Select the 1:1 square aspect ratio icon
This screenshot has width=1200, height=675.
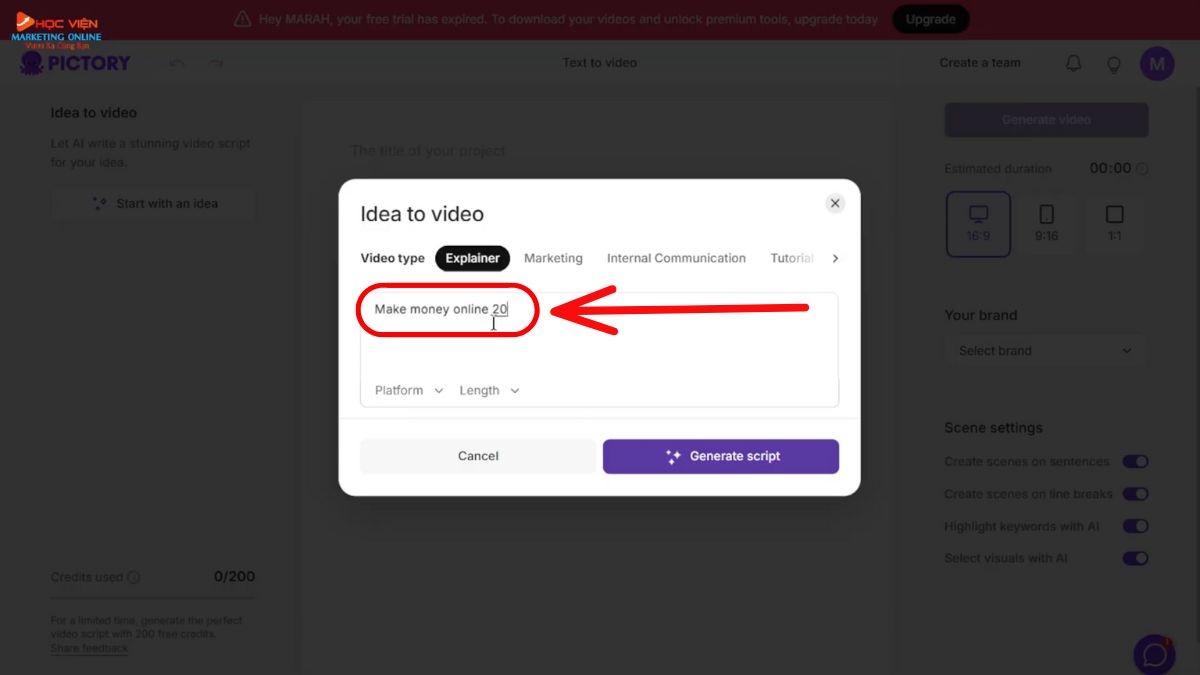pos(1115,224)
